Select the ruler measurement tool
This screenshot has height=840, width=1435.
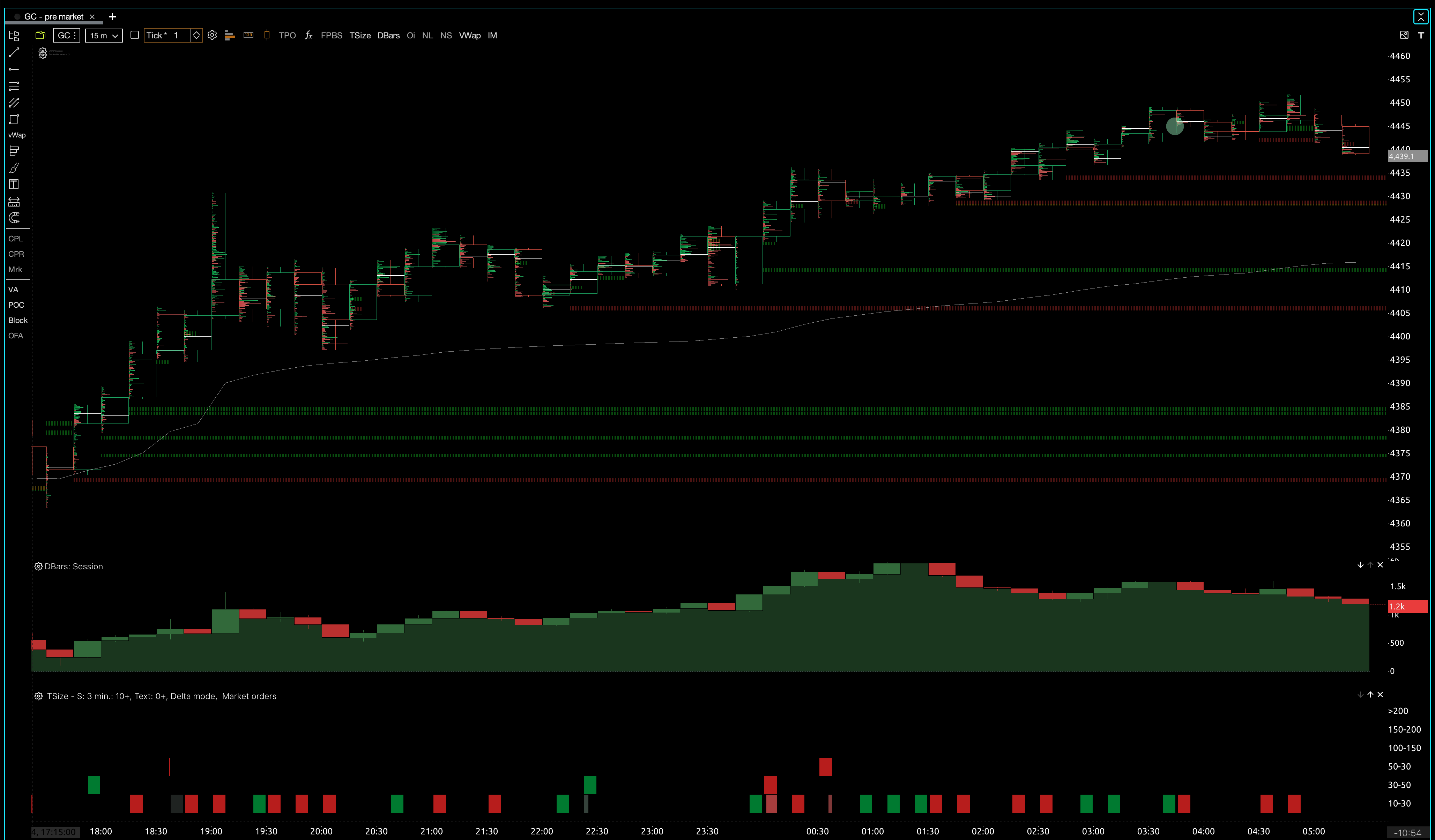click(x=14, y=202)
